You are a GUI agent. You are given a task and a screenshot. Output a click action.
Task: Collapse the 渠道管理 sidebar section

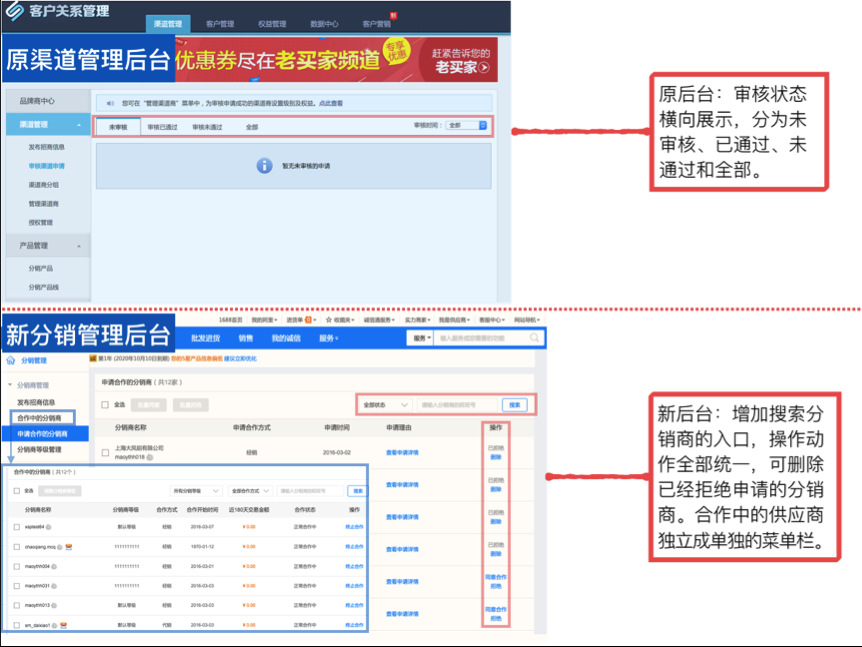click(x=79, y=125)
